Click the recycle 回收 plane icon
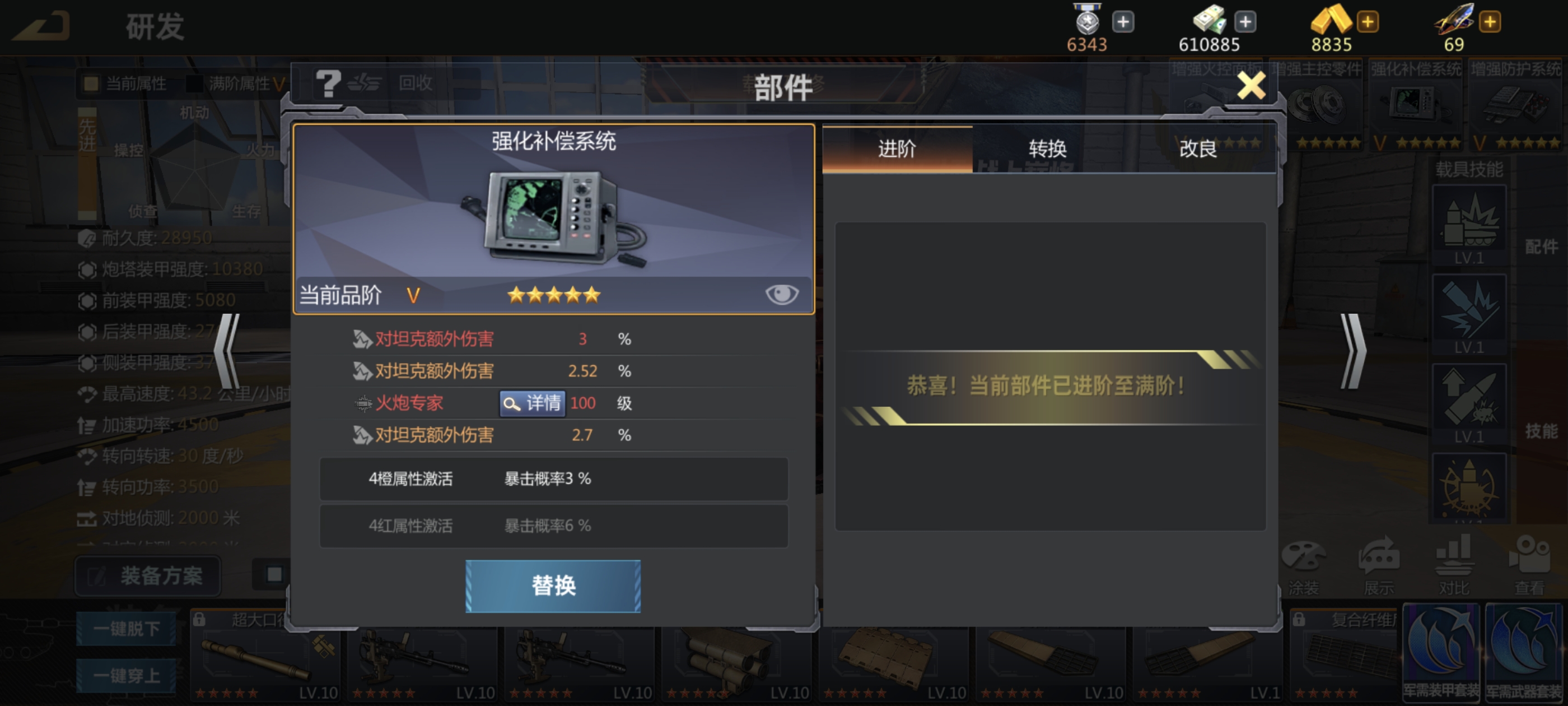 (364, 83)
